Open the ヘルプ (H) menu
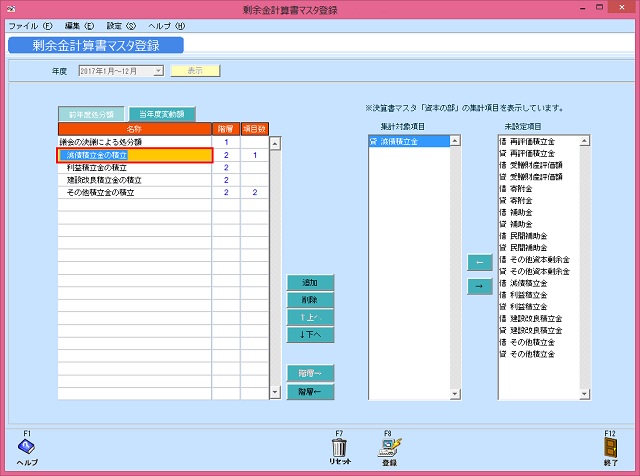 (x=167, y=26)
